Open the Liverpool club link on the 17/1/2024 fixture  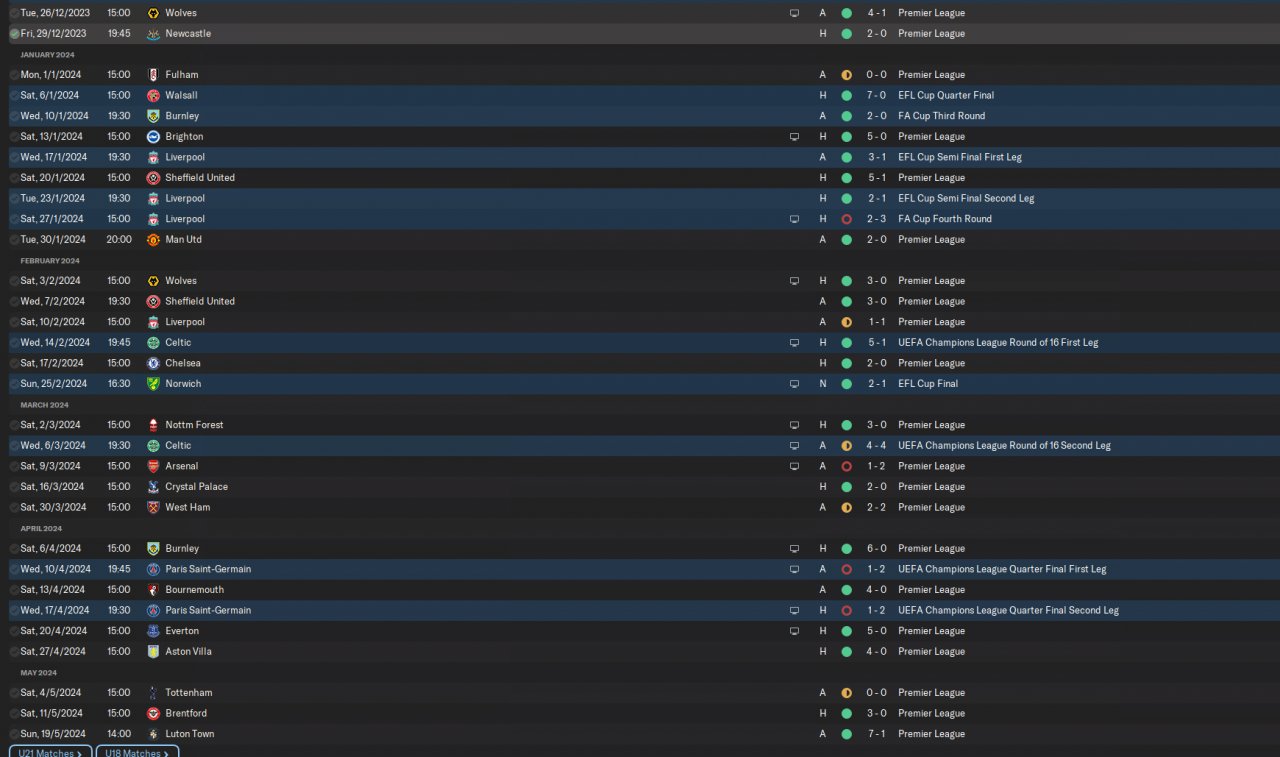pos(185,157)
